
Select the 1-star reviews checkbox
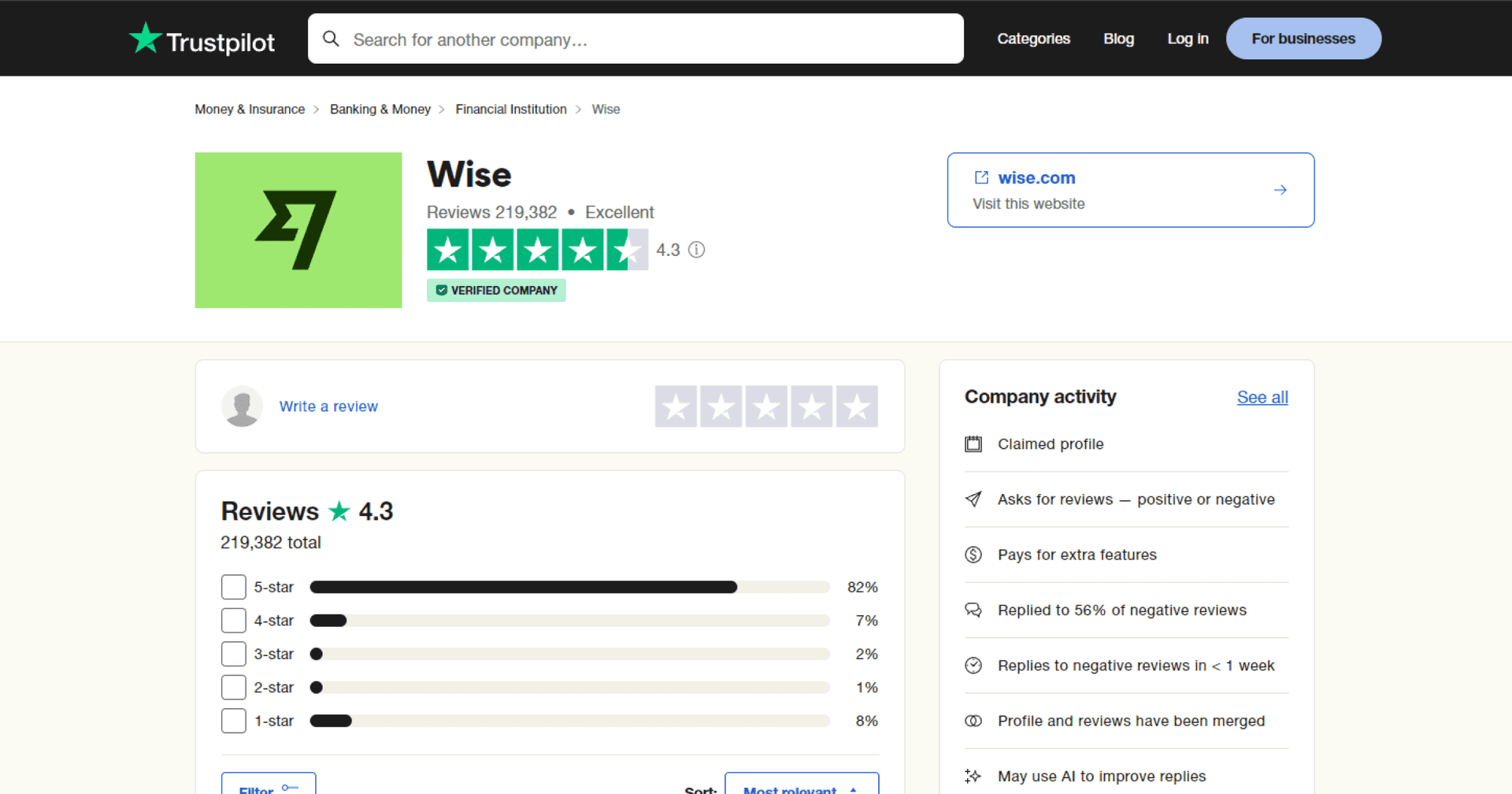233,720
